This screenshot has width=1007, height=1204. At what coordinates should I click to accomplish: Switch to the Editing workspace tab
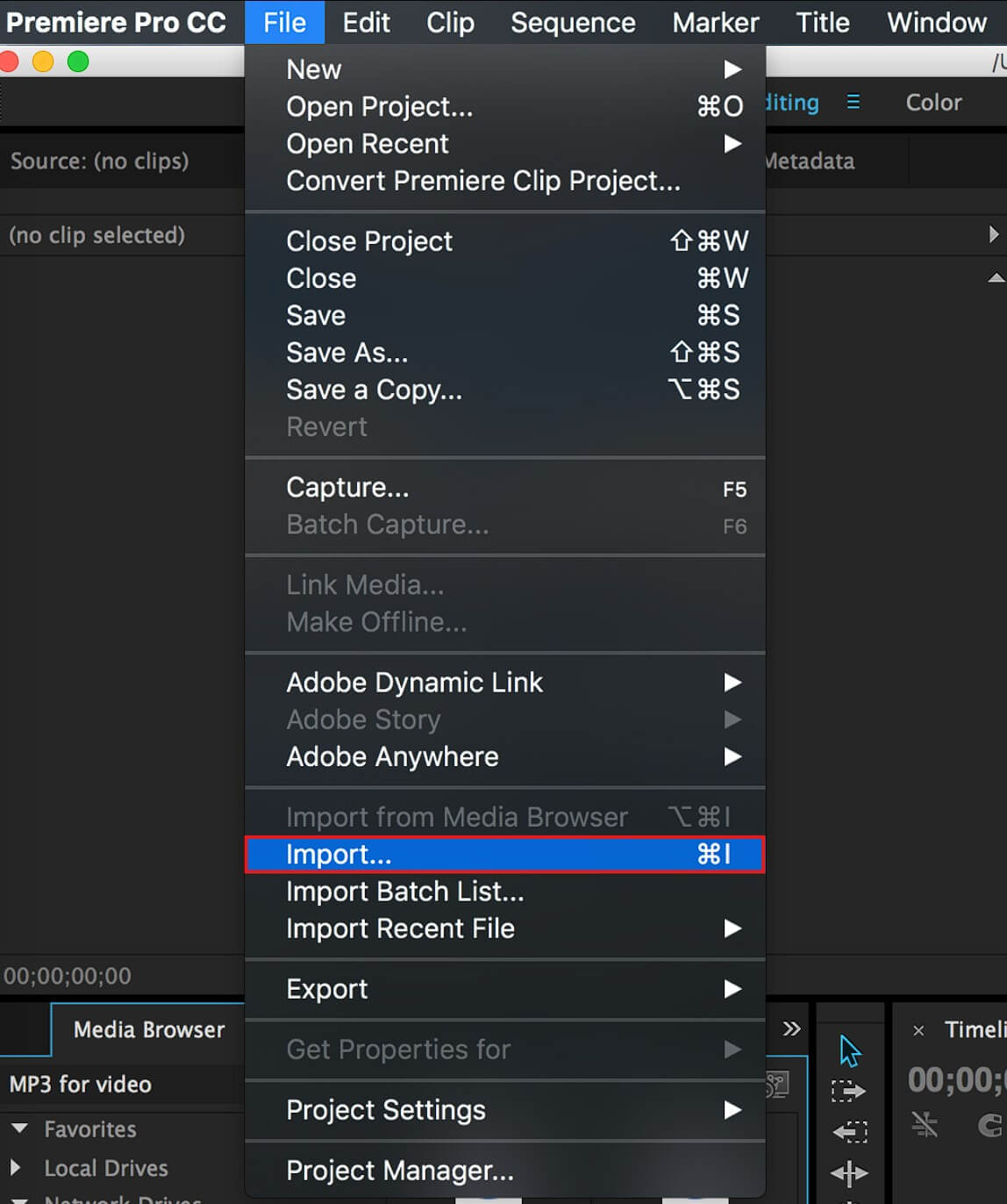[x=793, y=103]
